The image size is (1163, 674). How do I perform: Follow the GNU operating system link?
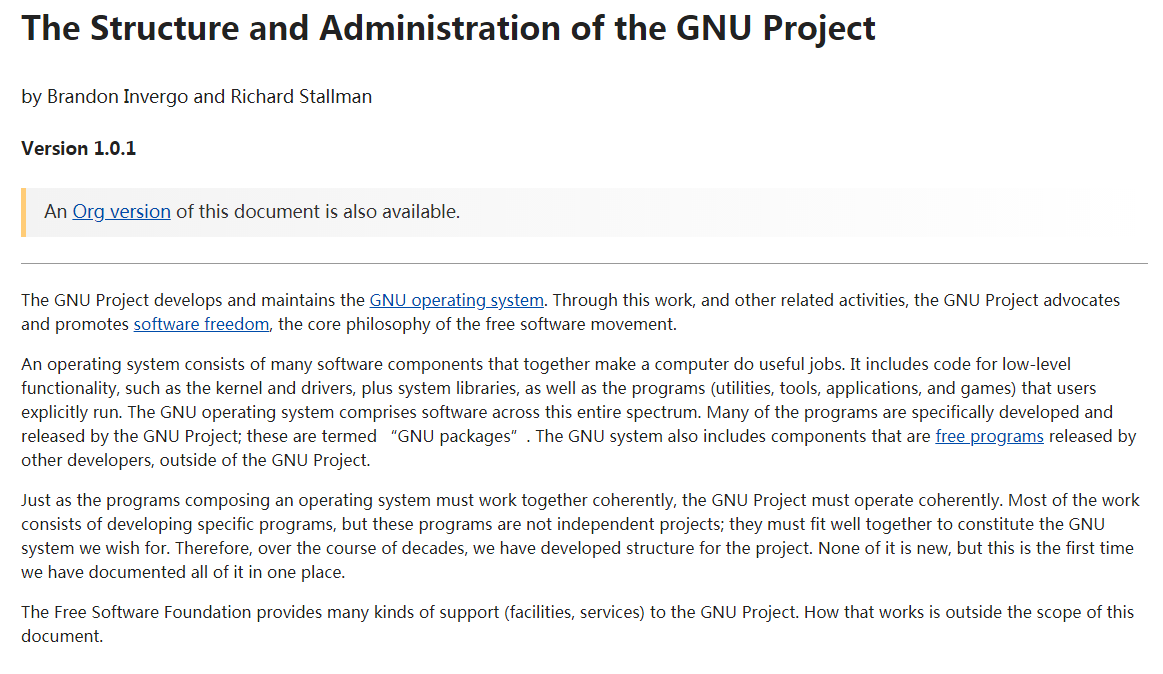pos(456,300)
